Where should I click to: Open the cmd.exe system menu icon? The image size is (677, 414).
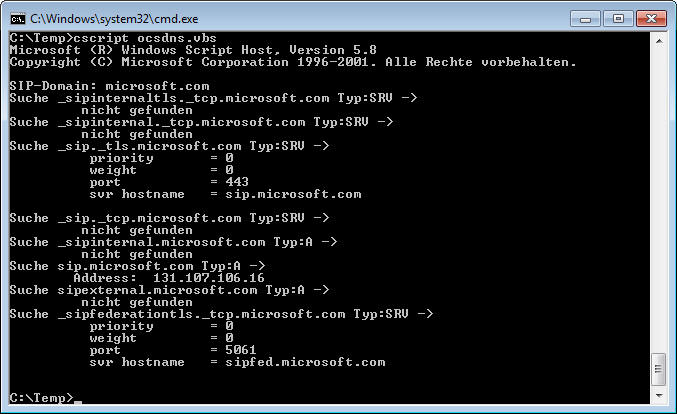[18, 19]
